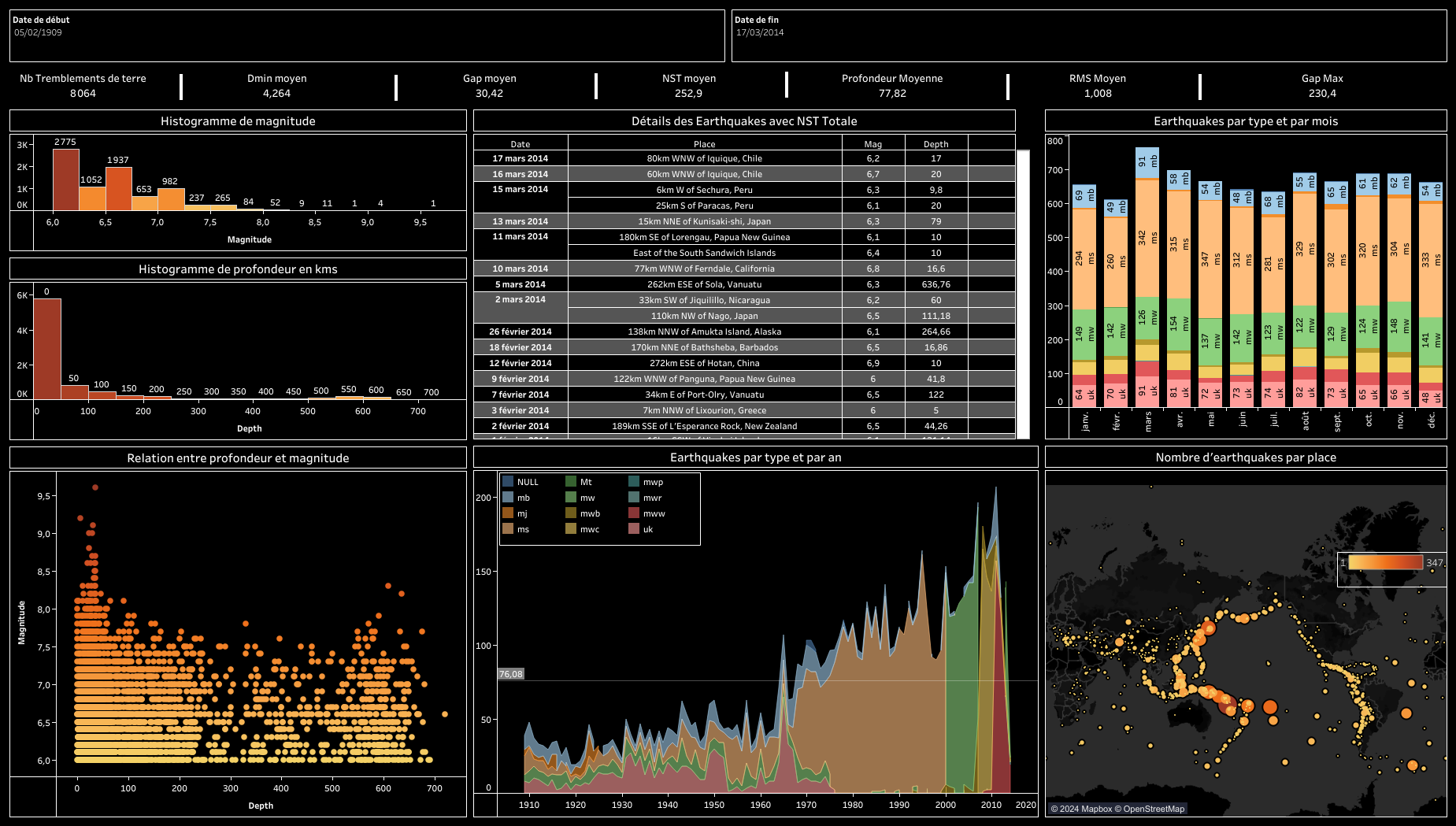Viewport: 1456px width, 826px height.
Task: Click the earthquake details table scrollbar
Action: 1023,294
